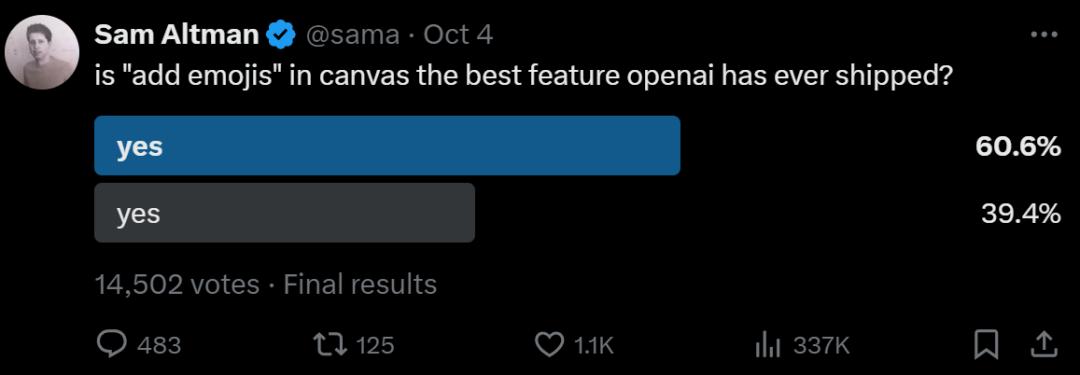1080x375 pixels.
Task: Open the three-dot more options menu
Action: click(x=1044, y=34)
